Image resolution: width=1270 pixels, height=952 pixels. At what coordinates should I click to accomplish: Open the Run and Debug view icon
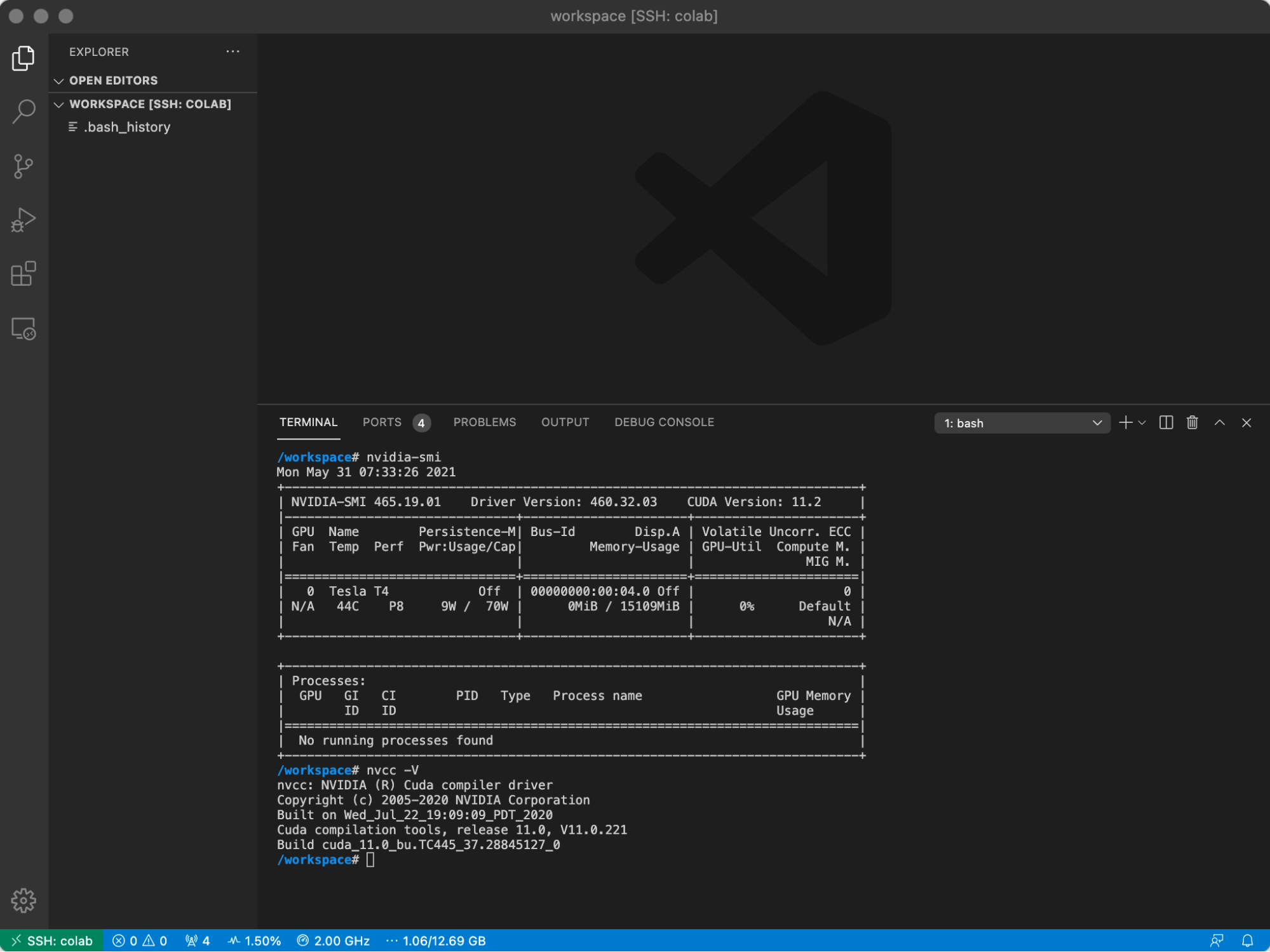pyautogui.click(x=24, y=220)
